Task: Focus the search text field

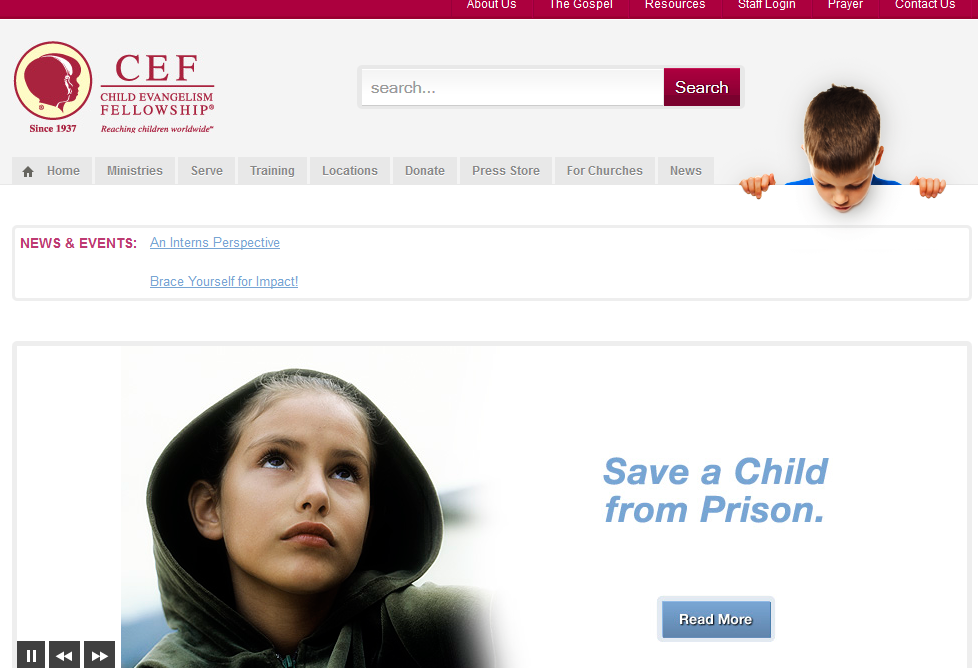Action: click(513, 87)
